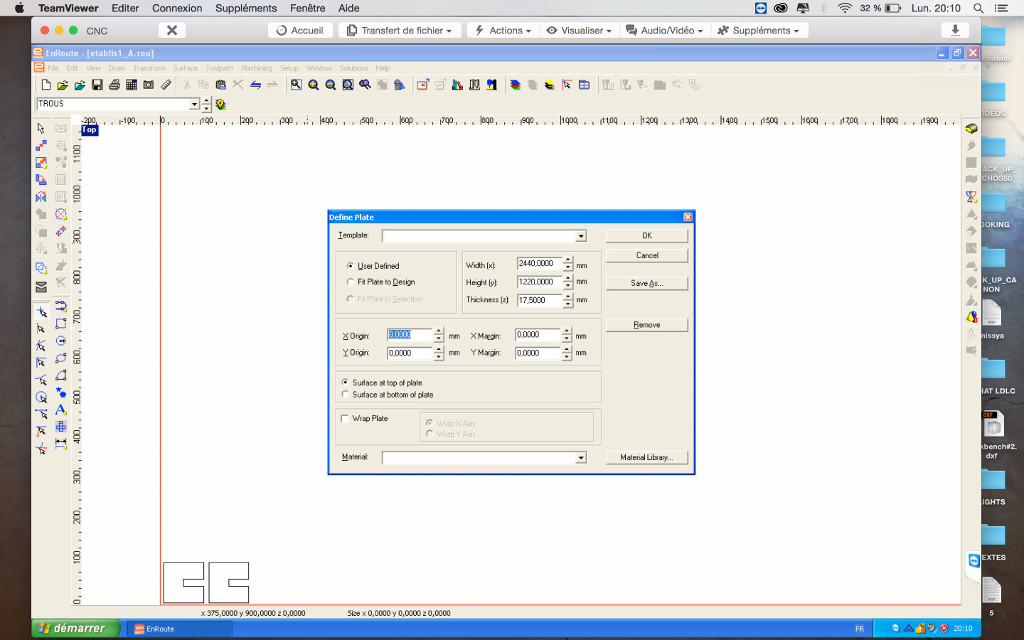
Task: Click the red circle-cross tool icon
Action: click(x=61, y=214)
